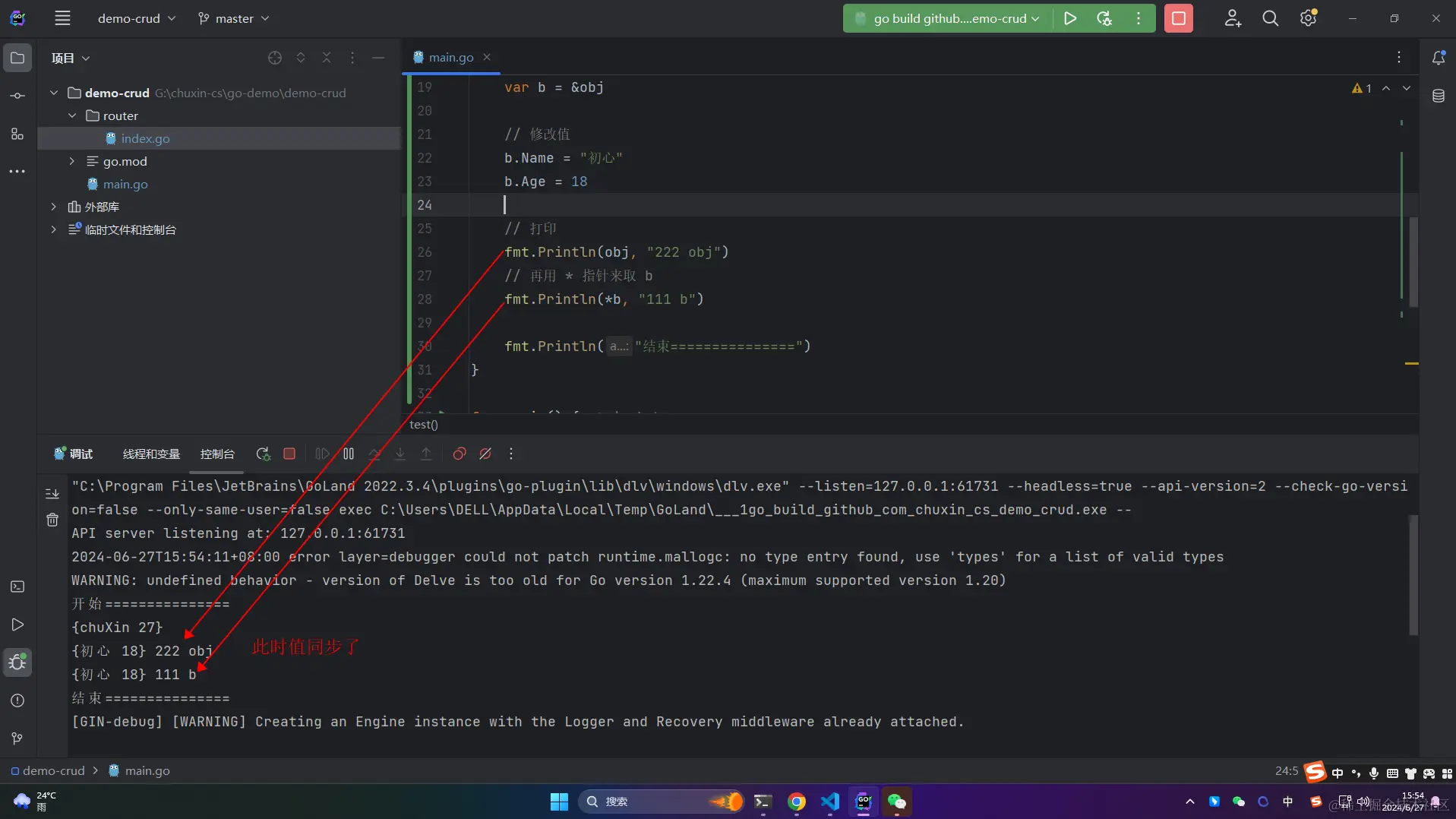Image resolution: width=1456 pixels, height=819 pixels.
Task: Go to previous highlighted problem
Action: (x=1386, y=88)
